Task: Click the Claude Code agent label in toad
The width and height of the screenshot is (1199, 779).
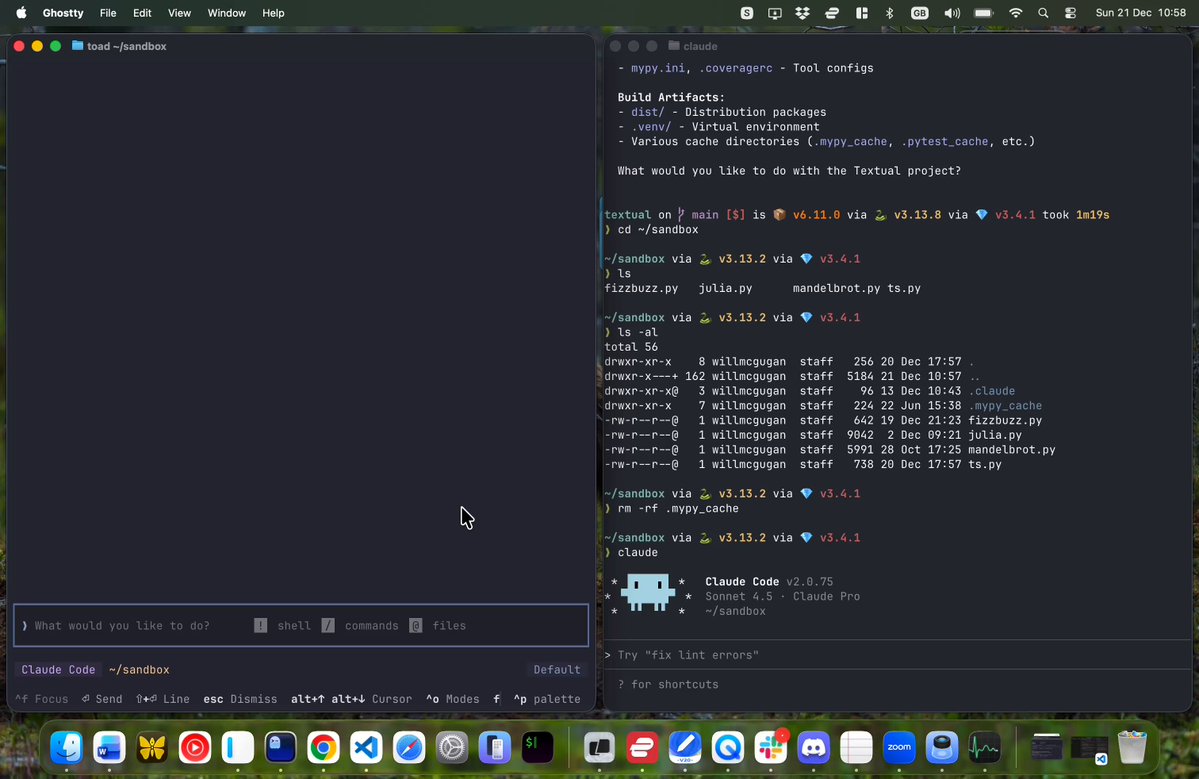Action: pyautogui.click(x=58, y=670)
